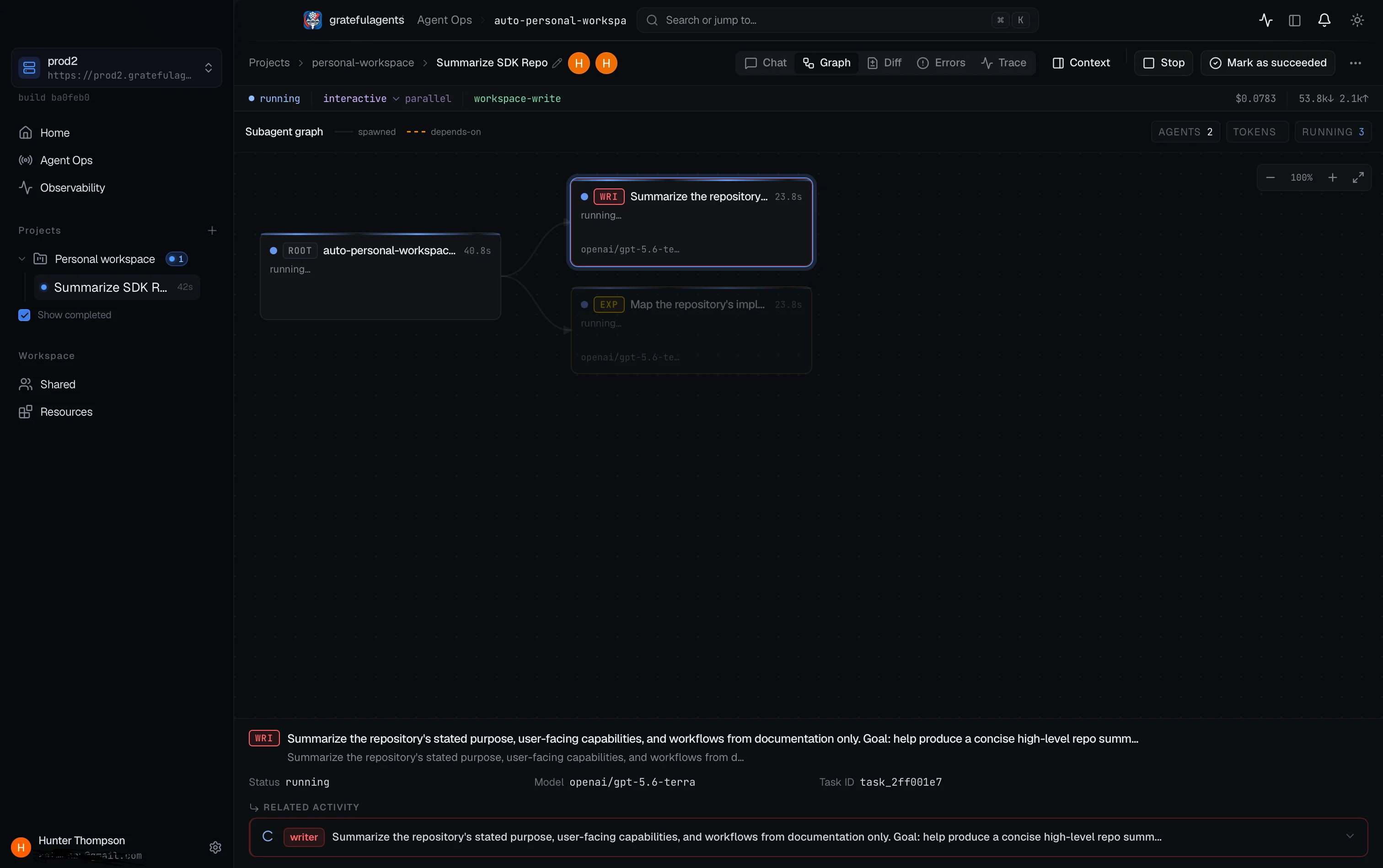Toggle the sidebar panel layout icon
Screen dimensions: 1383x868
(1294, 20)
